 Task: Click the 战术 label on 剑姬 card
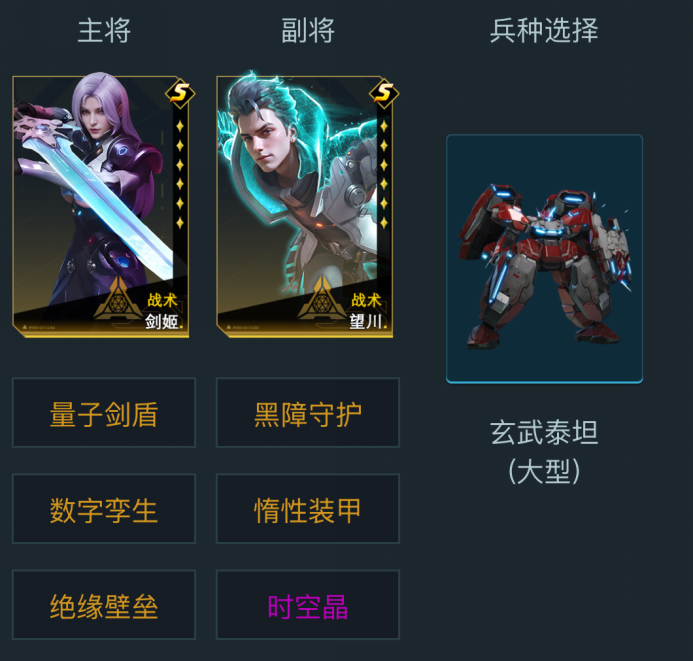tap(162, 300)
